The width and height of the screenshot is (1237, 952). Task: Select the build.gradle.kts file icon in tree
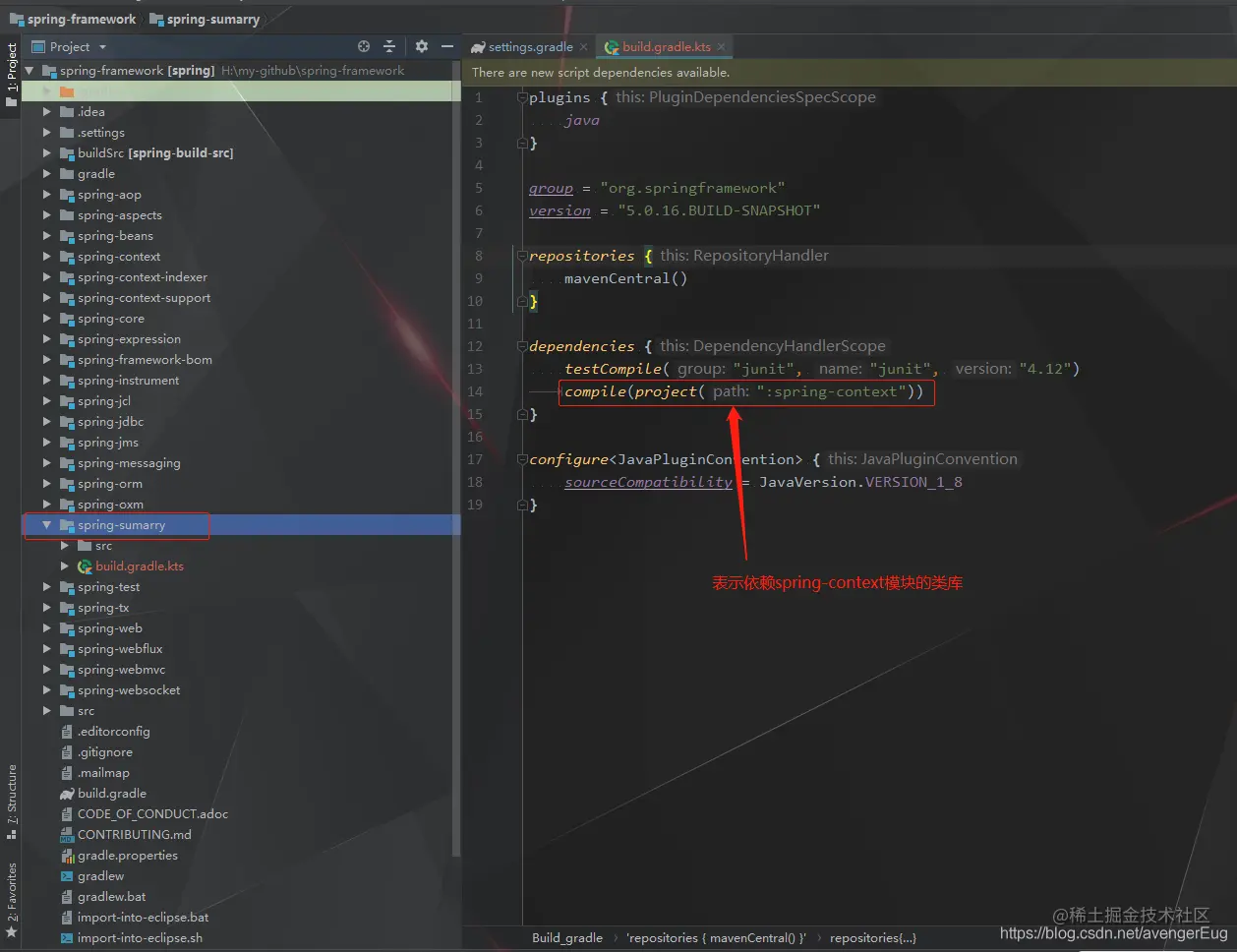click(85, 566)
